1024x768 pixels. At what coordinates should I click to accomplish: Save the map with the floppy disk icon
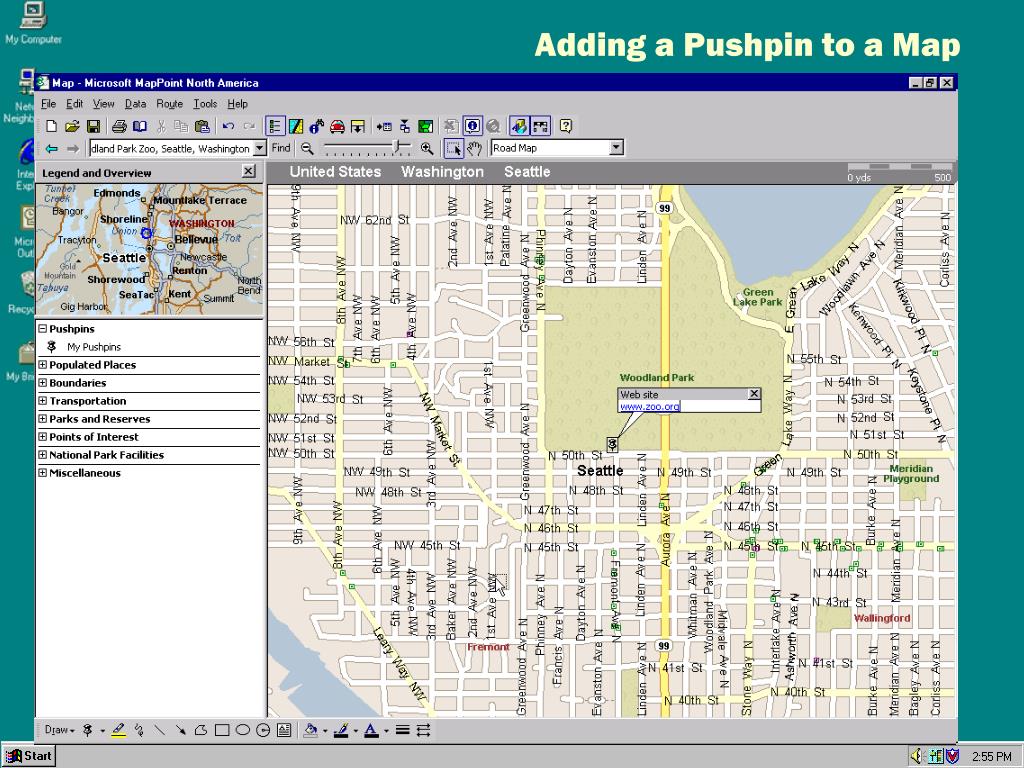click(x=93, y=126)
